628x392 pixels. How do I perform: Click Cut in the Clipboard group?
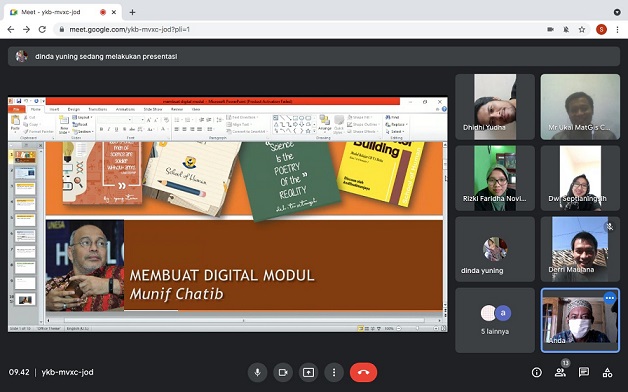30,117
